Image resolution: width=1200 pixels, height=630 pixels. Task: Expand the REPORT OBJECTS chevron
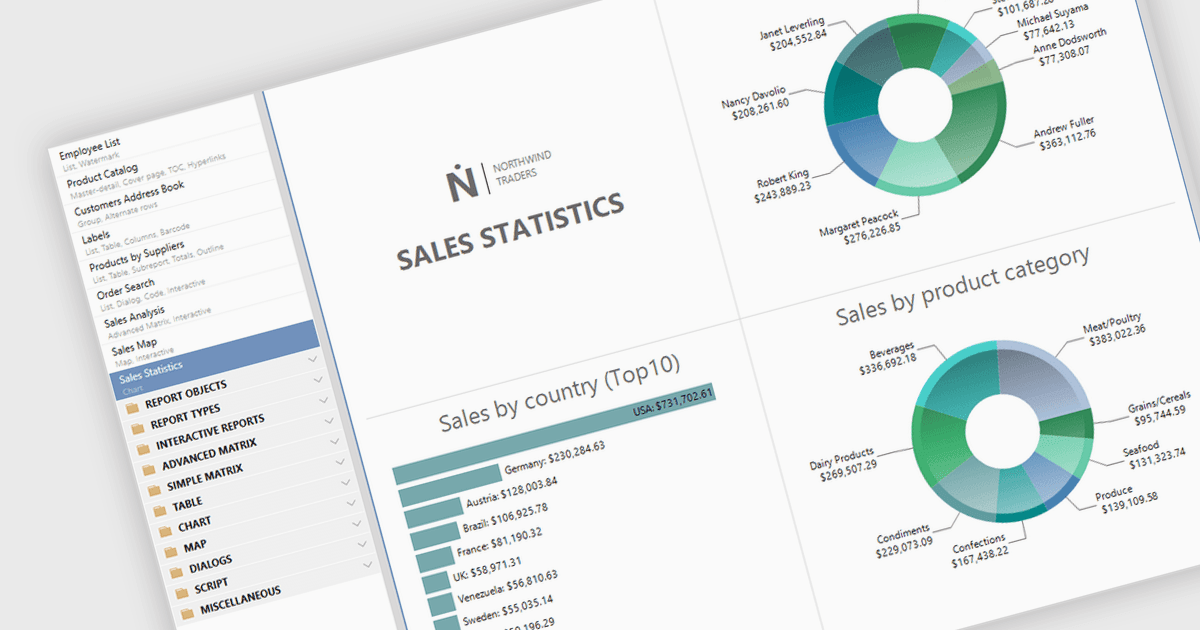point(313,358)
